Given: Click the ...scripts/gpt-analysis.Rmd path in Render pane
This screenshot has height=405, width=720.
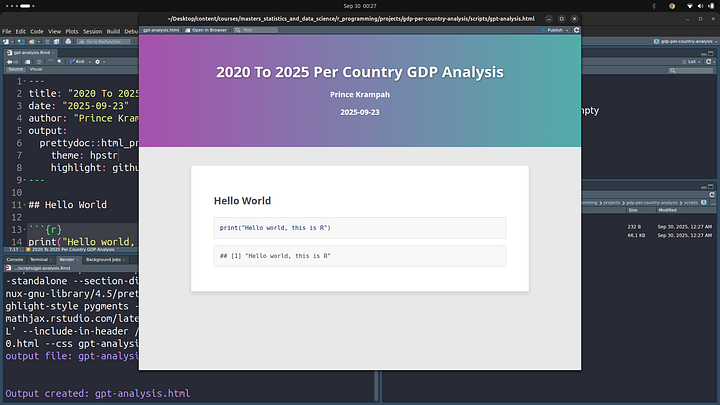Looking at the screenshot, I should tap(42, 268).
